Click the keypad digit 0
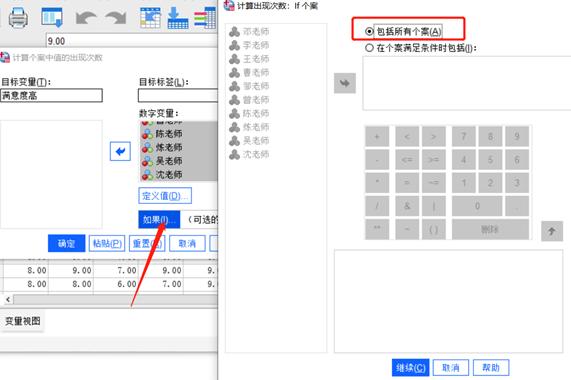 click(477, 206)
